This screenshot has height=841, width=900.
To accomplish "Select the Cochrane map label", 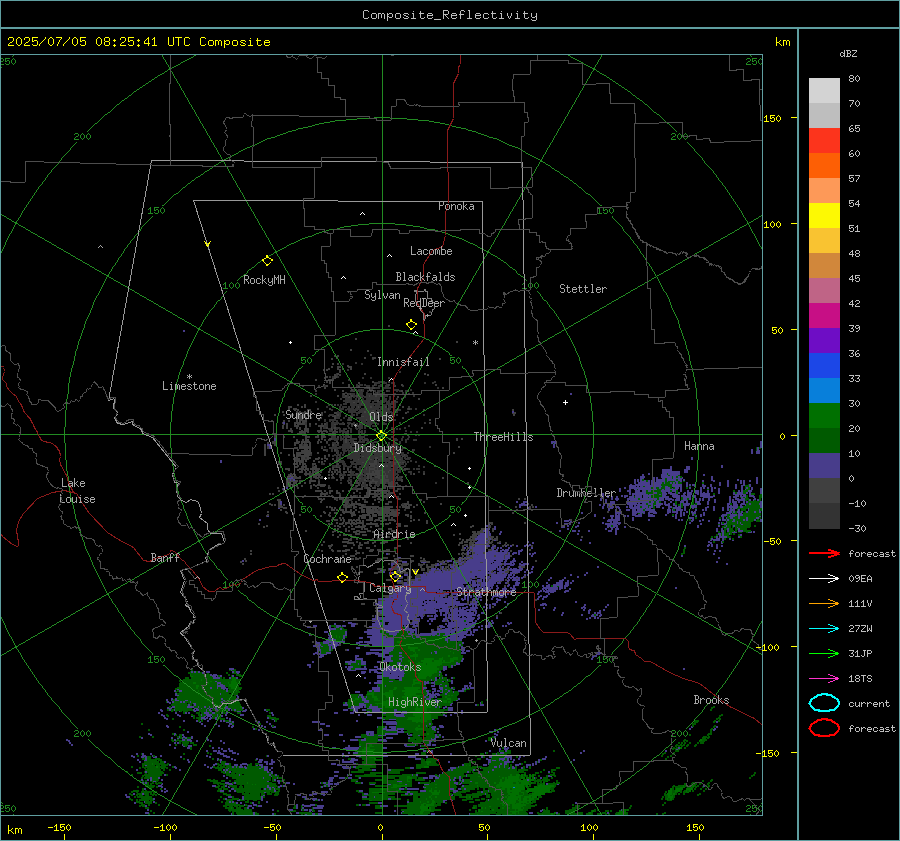I will point(327,559).
